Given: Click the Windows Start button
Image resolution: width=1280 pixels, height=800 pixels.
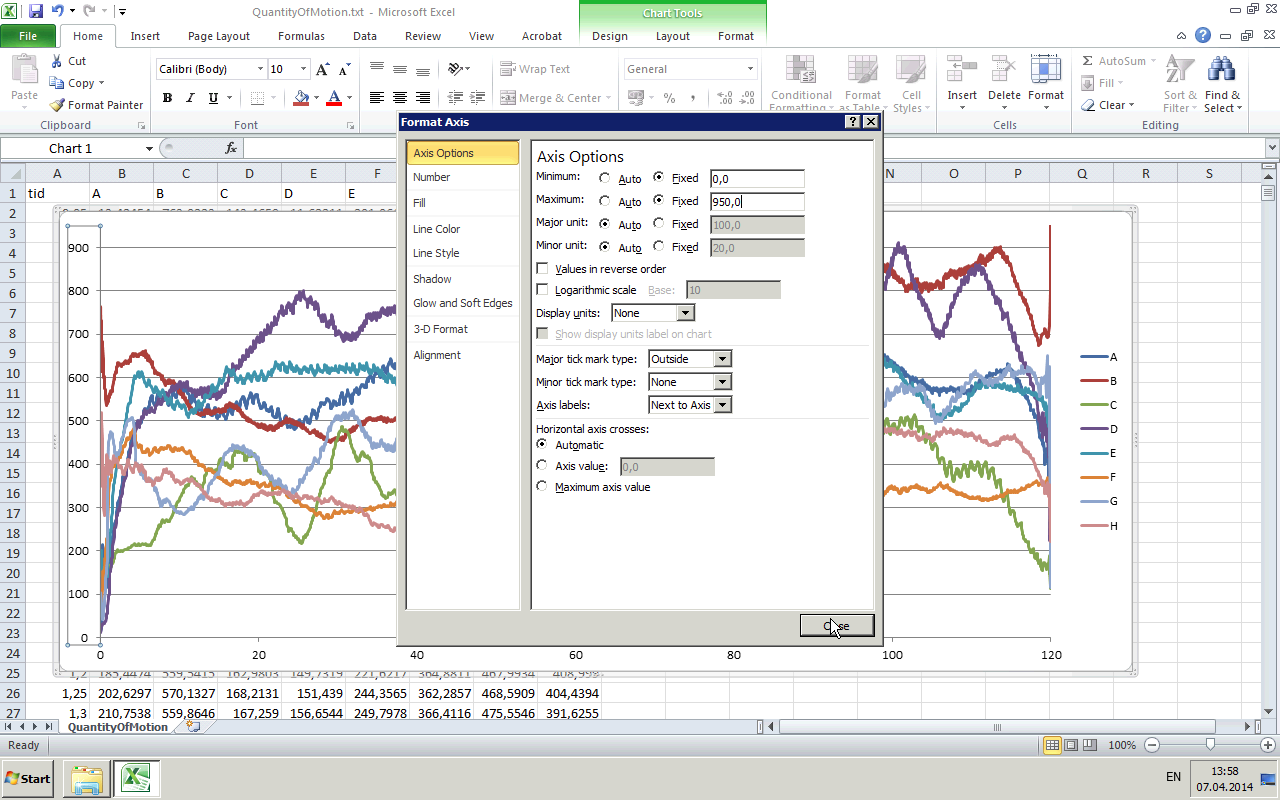Looking at the screenshot, I should 28,778.
